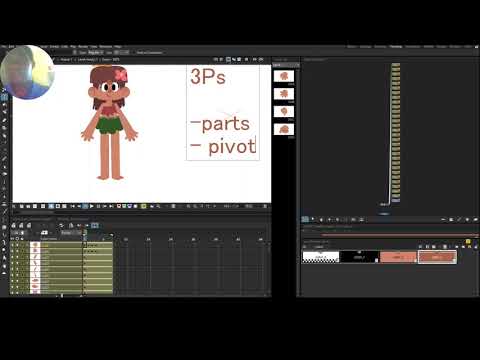
Task: Click the Timeline zoom slider at the bottom
Action: point(62,296)
